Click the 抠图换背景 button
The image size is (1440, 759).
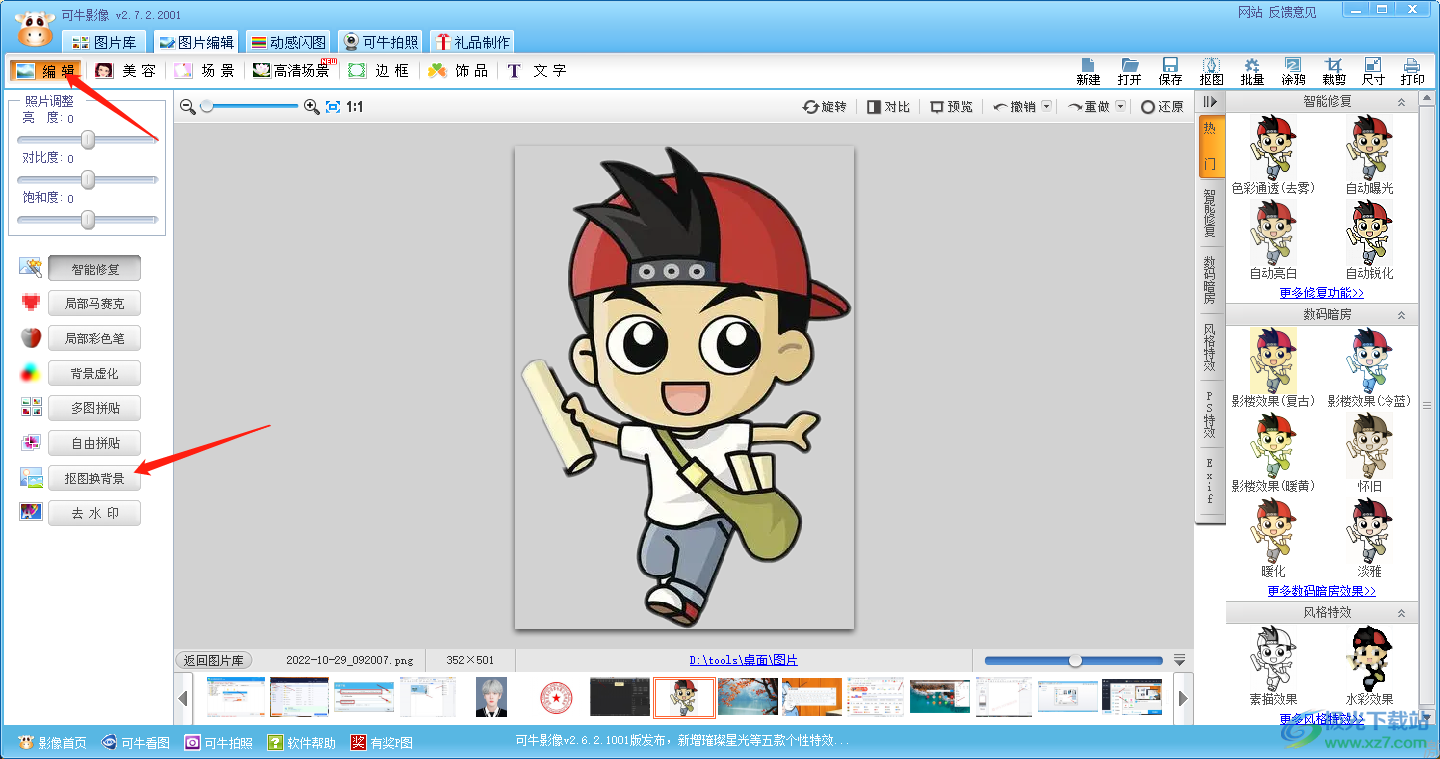pos(95,479)
